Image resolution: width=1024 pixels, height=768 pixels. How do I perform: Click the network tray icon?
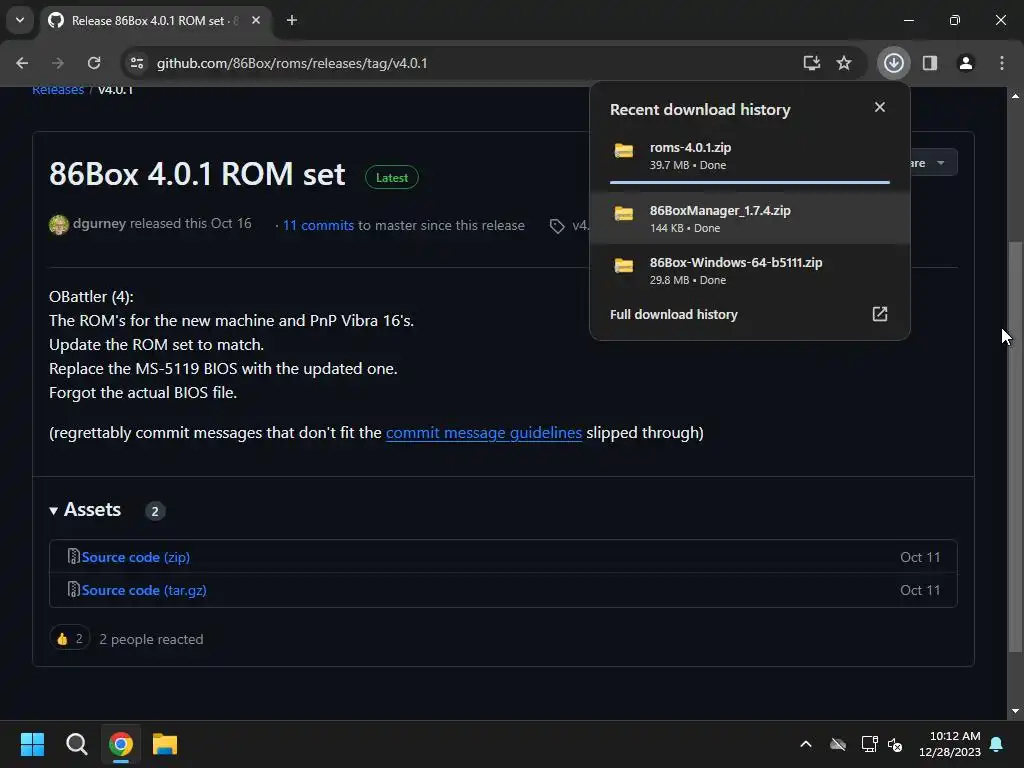coord(869,744)
